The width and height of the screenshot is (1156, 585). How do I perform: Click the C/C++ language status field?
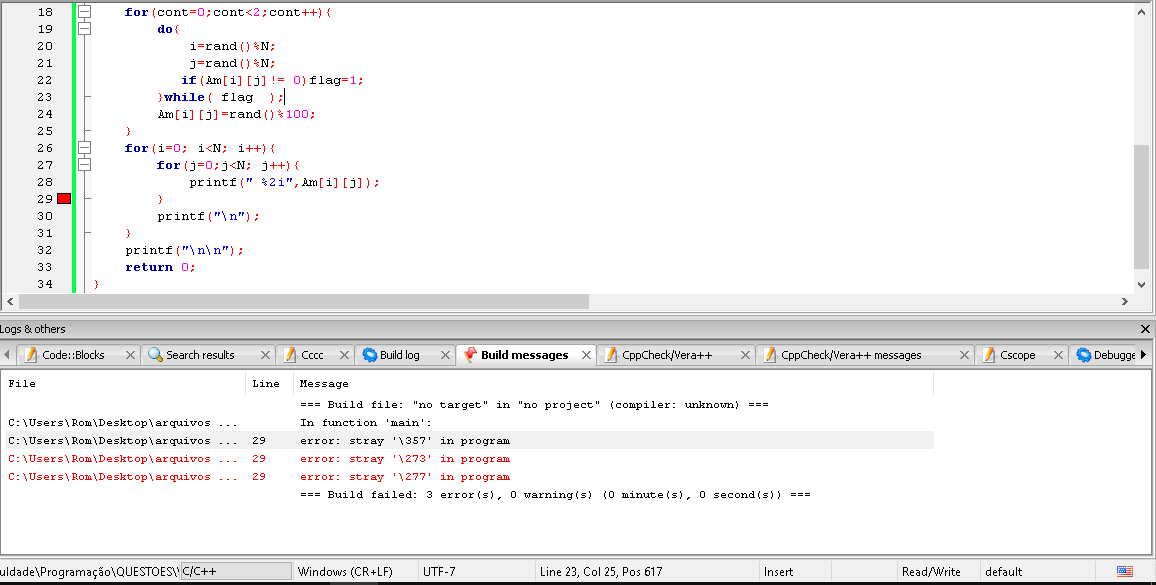236,572
